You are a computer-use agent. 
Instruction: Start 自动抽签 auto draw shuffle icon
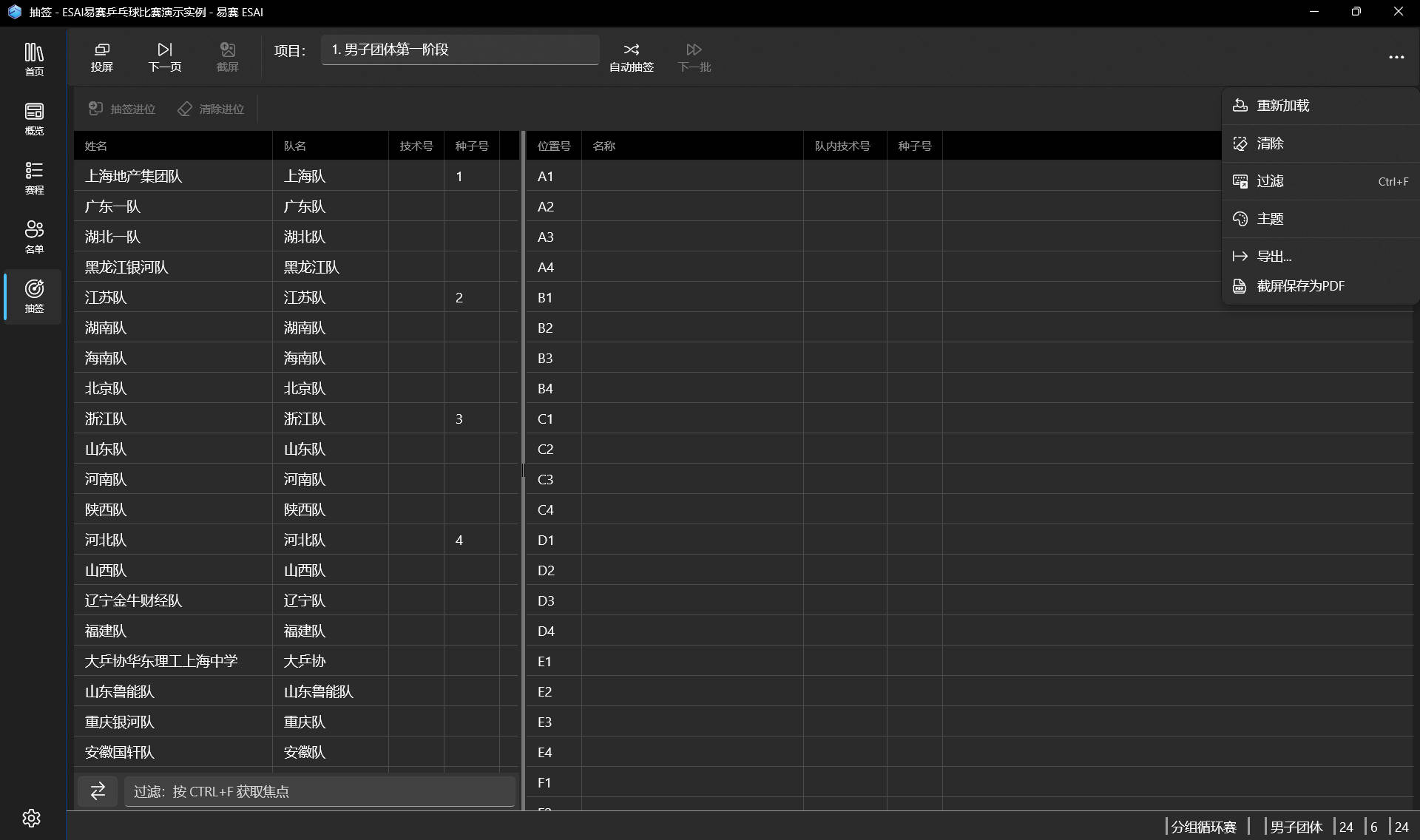tap(632, 57)
